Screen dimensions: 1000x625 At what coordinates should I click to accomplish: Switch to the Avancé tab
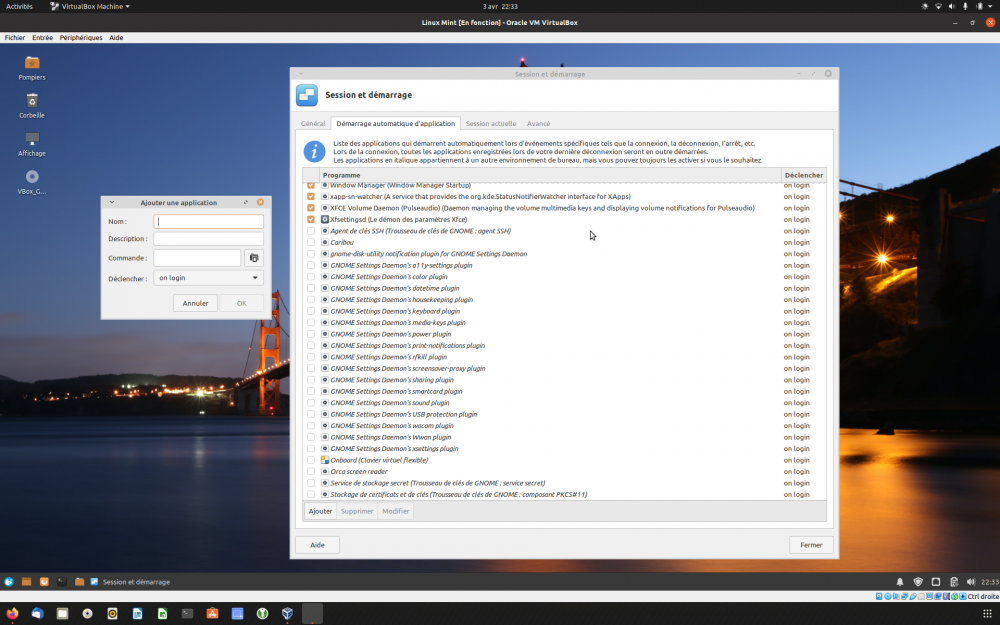coord(538,124)
